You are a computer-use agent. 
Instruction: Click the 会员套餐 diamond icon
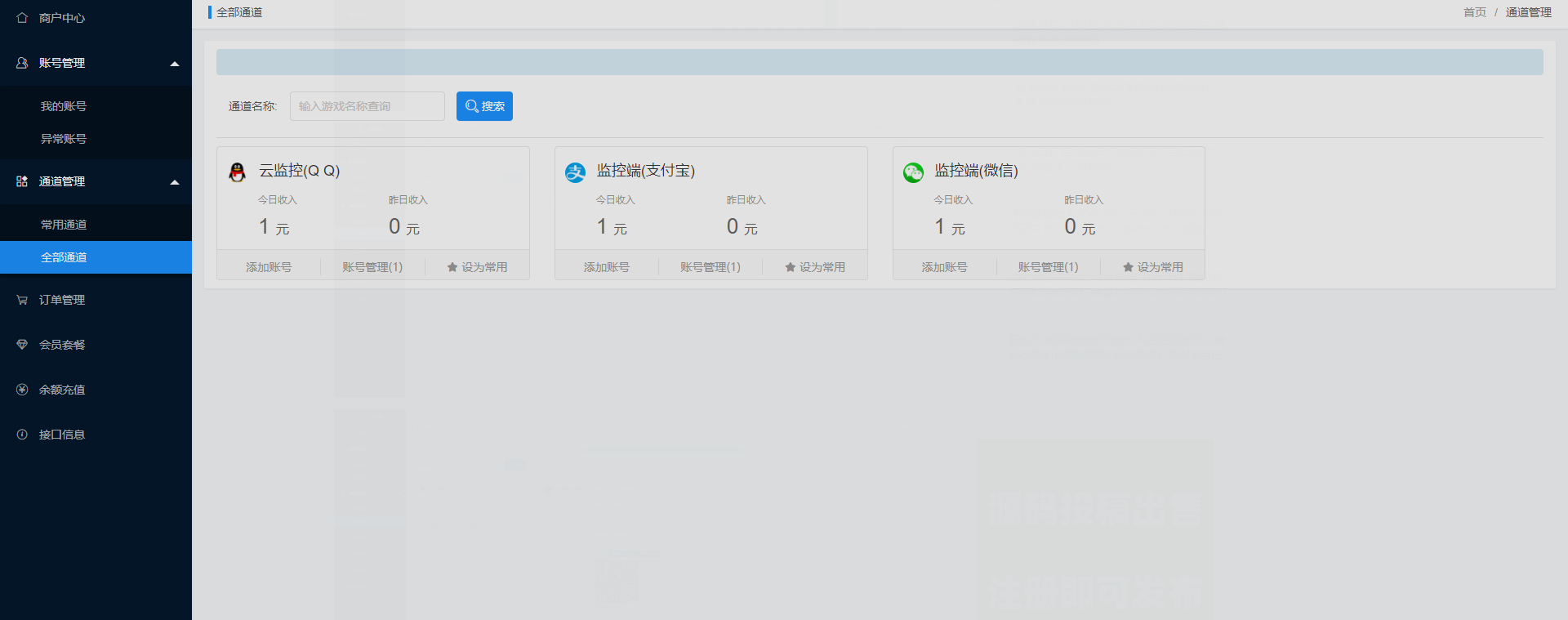point(22,345)
